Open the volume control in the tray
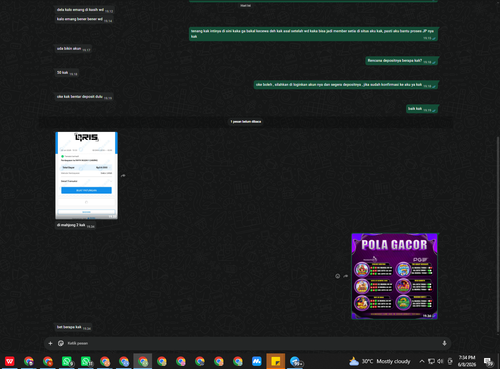Viewport: 500px width, 369px height. [x=440, y=361]
